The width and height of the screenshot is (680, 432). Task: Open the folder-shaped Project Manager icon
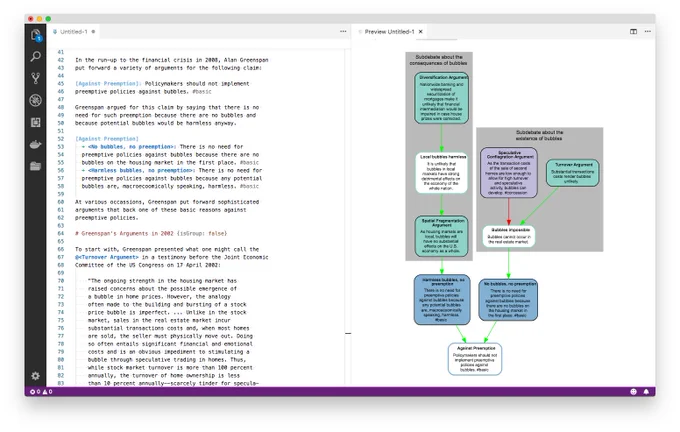(36, 166)
